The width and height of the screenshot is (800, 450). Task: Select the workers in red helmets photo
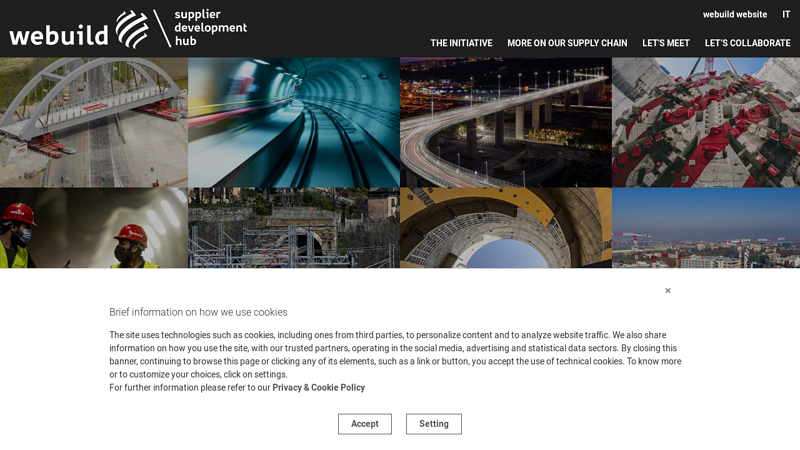coord(94,228)
